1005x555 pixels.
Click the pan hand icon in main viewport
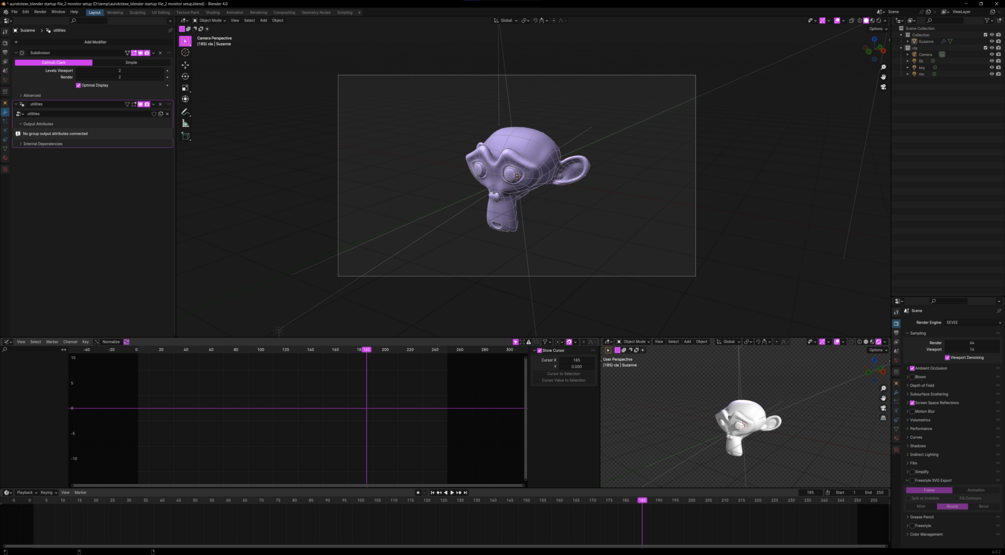click(x=883, y=77)
